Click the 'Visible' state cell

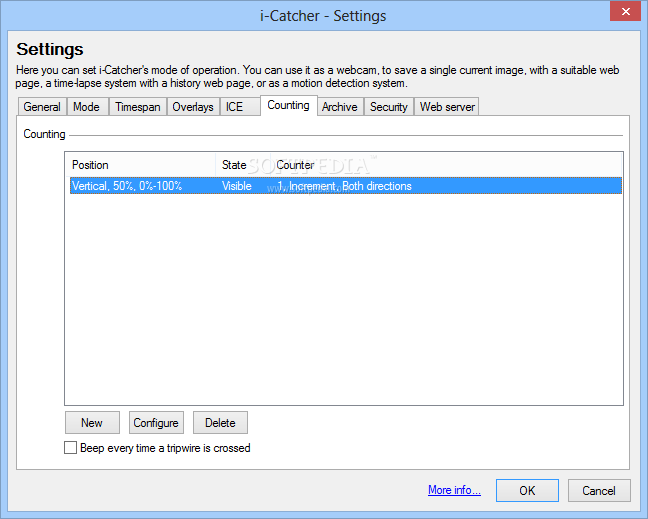[x=237, y=186]
